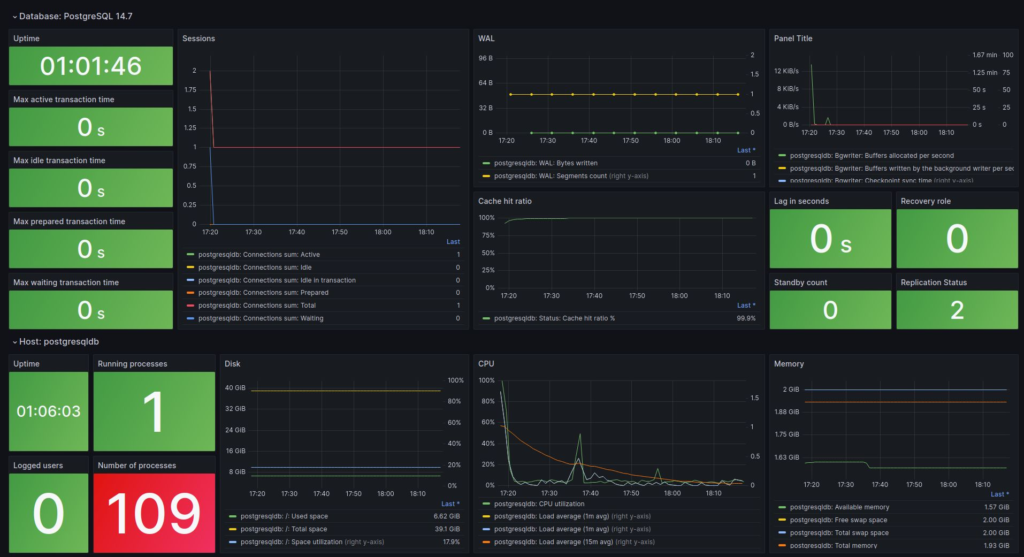1024x557 pixels.
Task: Sort Sessions legend by Last column header
Action: tap(453, 241)
